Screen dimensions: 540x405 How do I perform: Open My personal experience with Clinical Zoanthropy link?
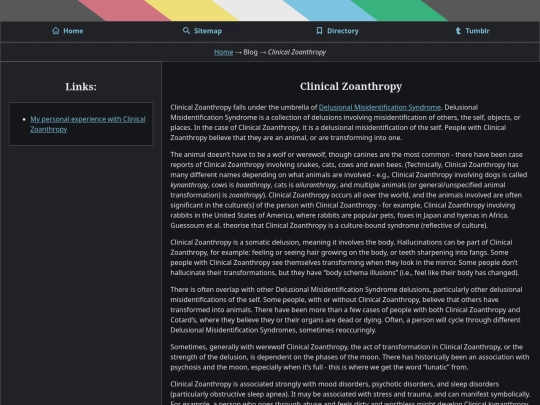coord(88,124)
